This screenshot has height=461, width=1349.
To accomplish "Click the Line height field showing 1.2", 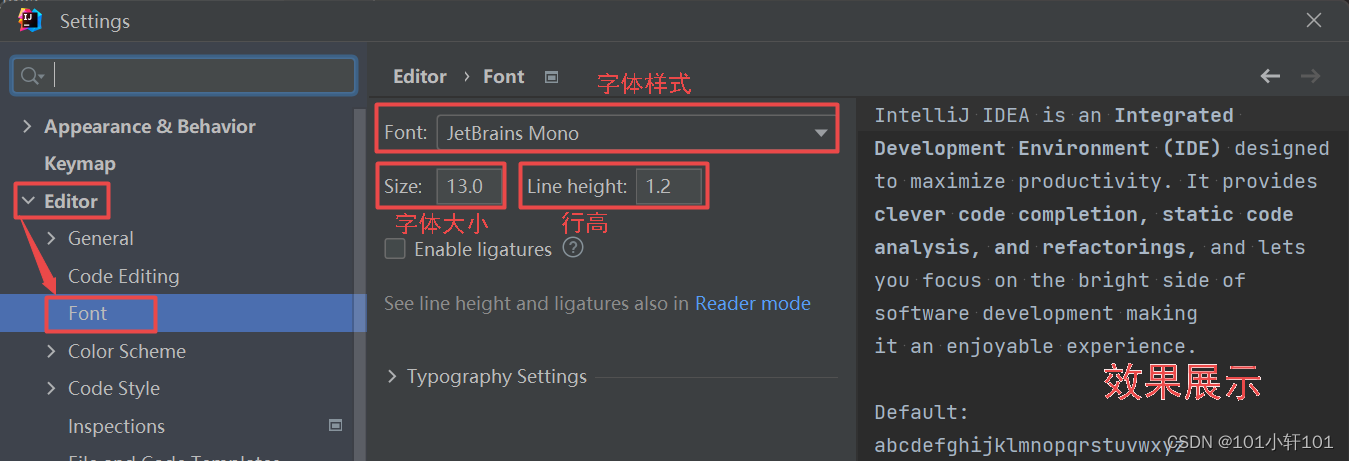I will (x=668, y=186).
